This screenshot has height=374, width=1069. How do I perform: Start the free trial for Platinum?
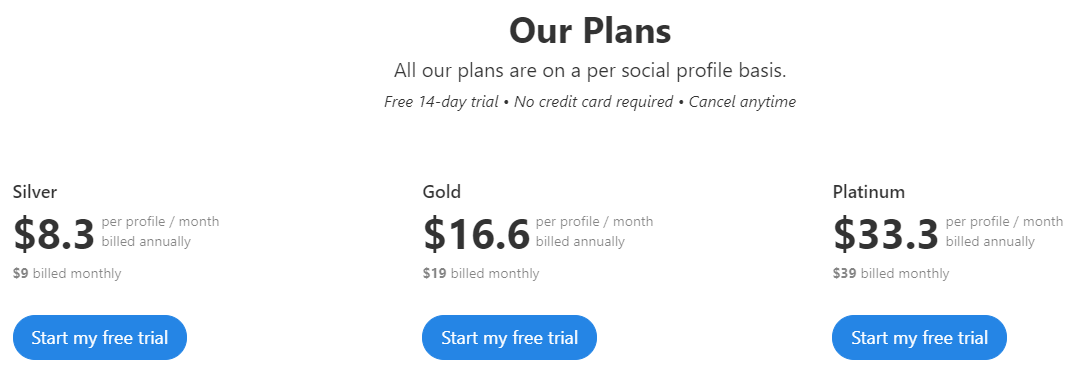(919, 337)
